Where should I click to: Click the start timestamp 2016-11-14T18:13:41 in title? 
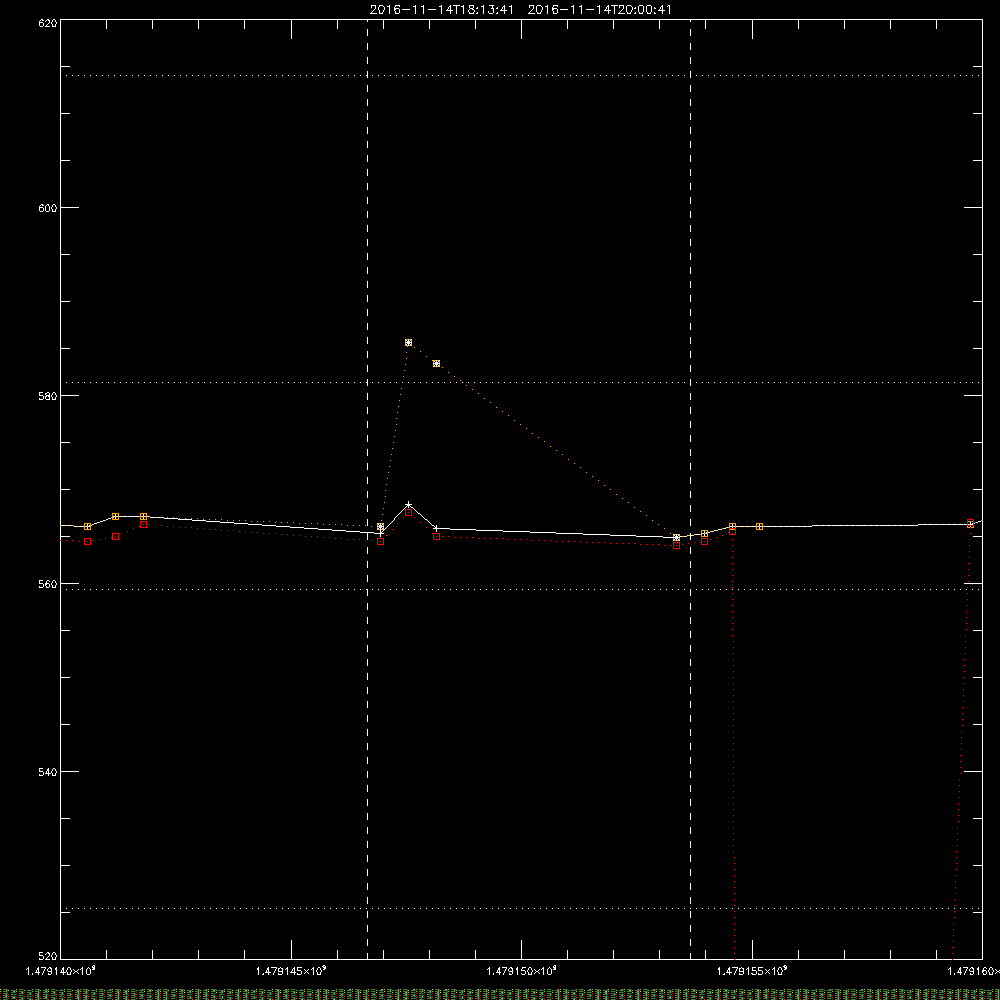click(x=441, y=10)
